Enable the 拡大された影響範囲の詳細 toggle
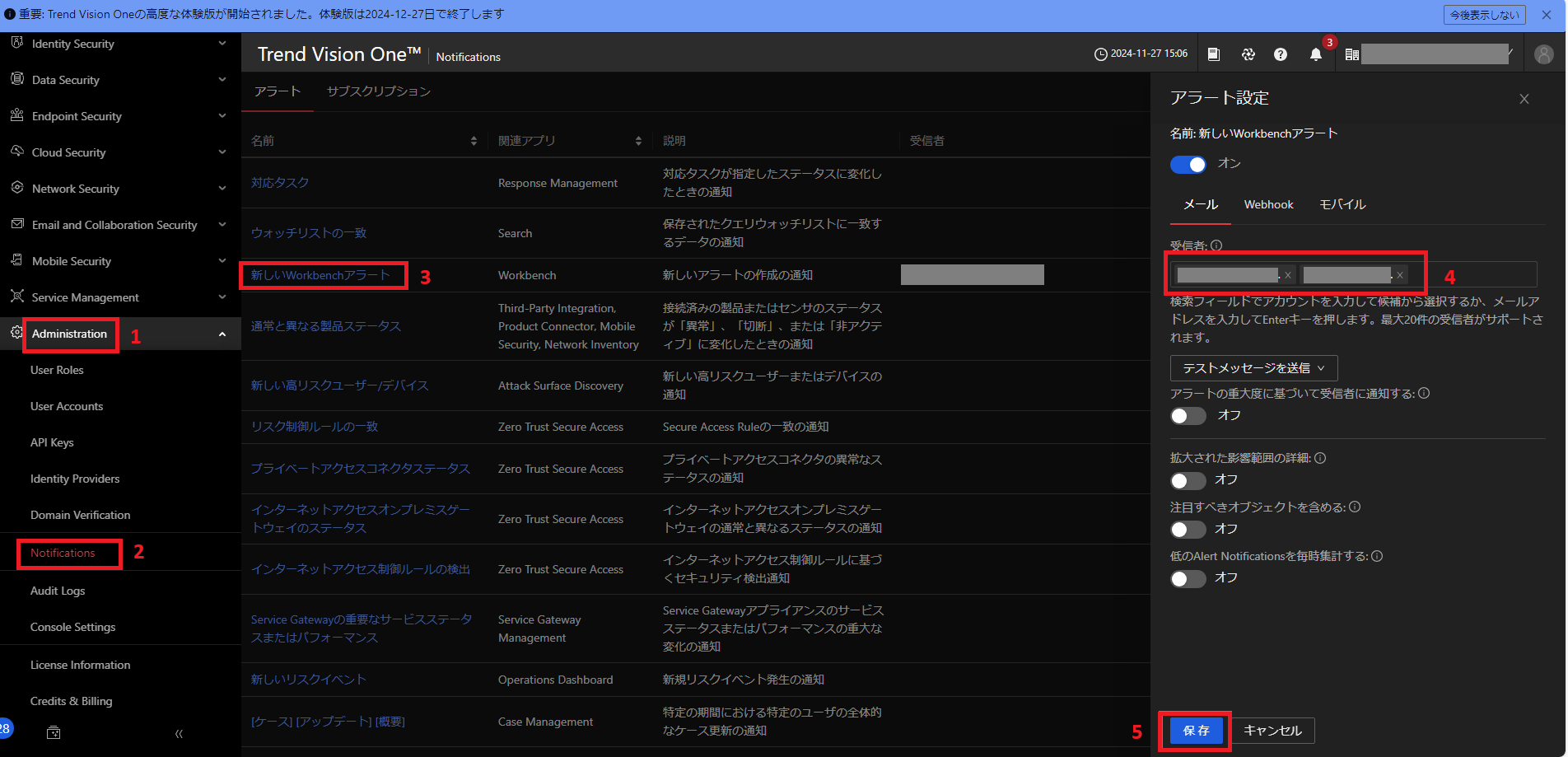This screenshot has height=757, width=1568. point(1188,480)
